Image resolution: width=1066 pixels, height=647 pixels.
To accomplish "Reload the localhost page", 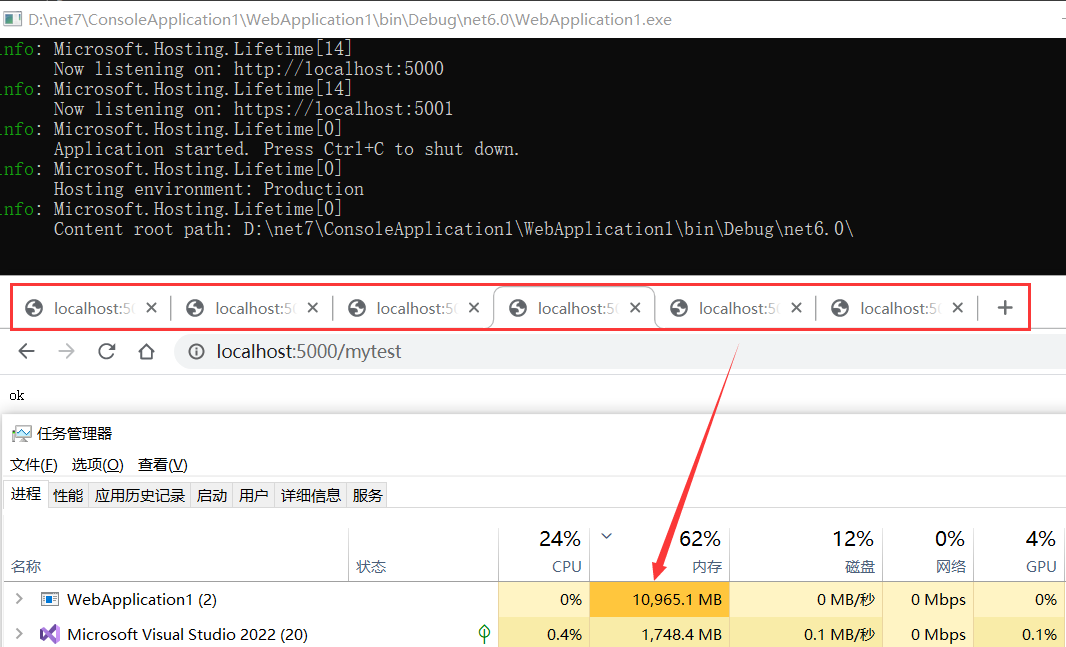I will click(106, 351).
